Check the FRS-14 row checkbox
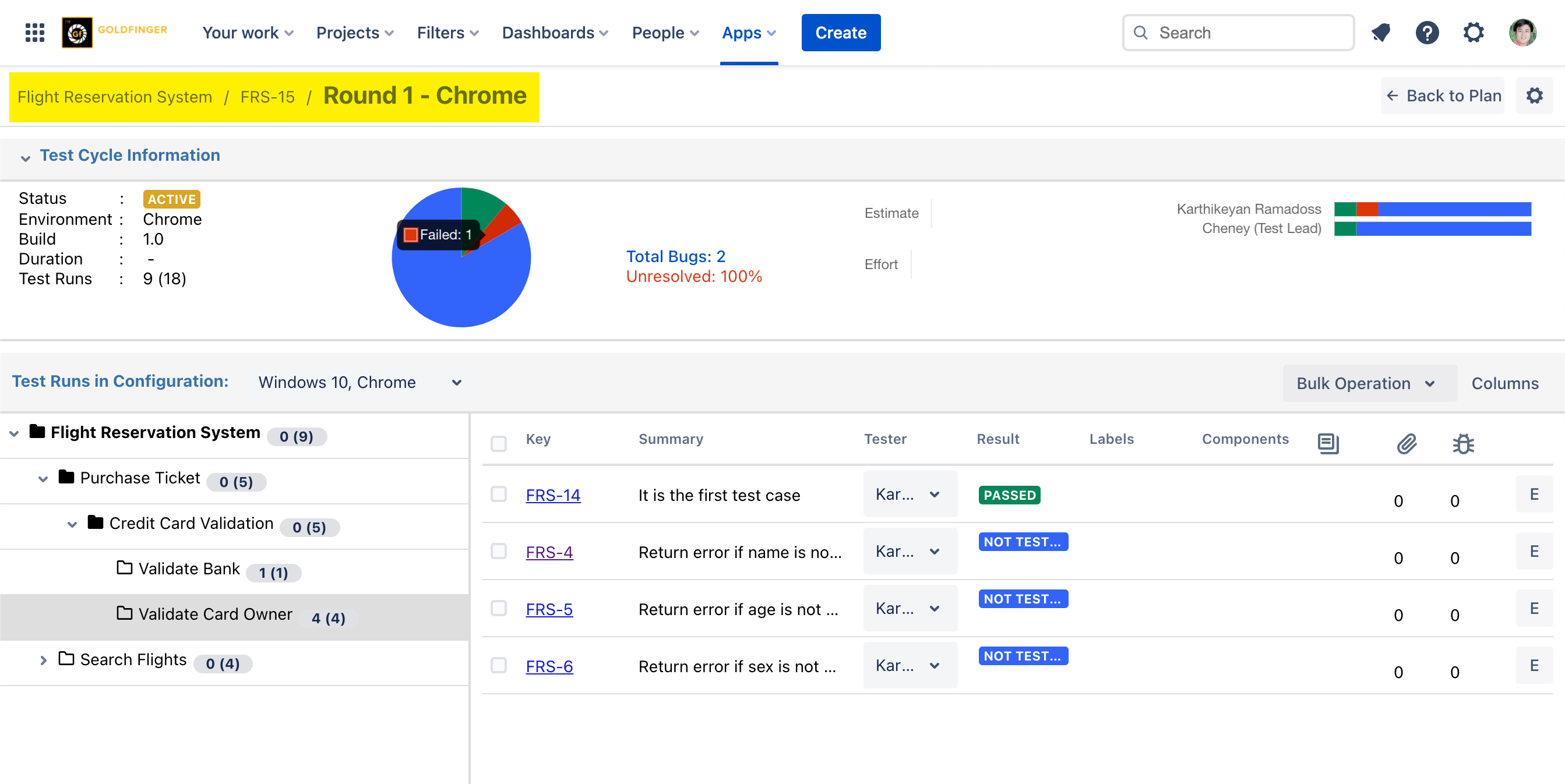 (498, 495)
